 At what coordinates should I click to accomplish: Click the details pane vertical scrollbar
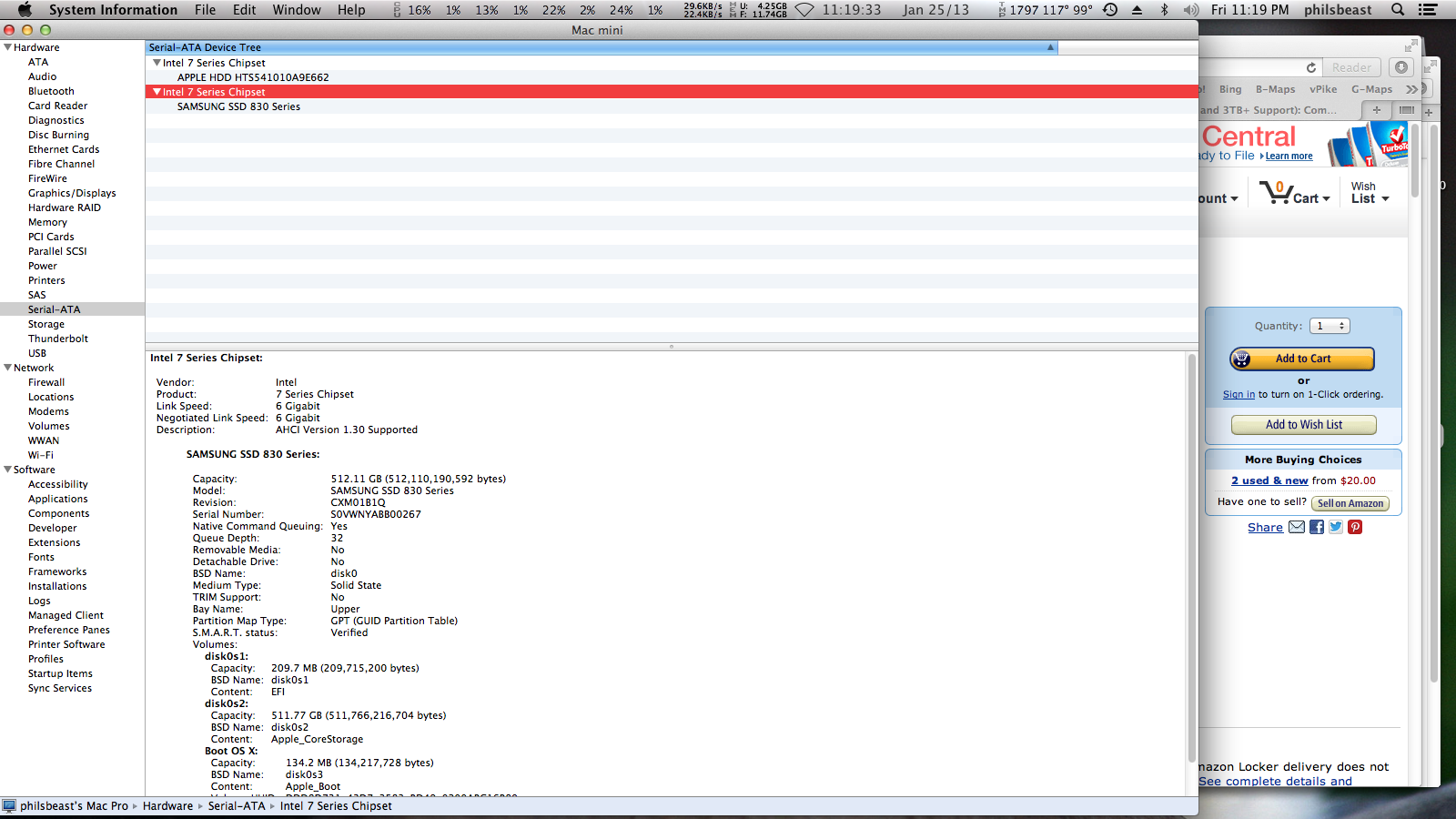(1191, 559)
